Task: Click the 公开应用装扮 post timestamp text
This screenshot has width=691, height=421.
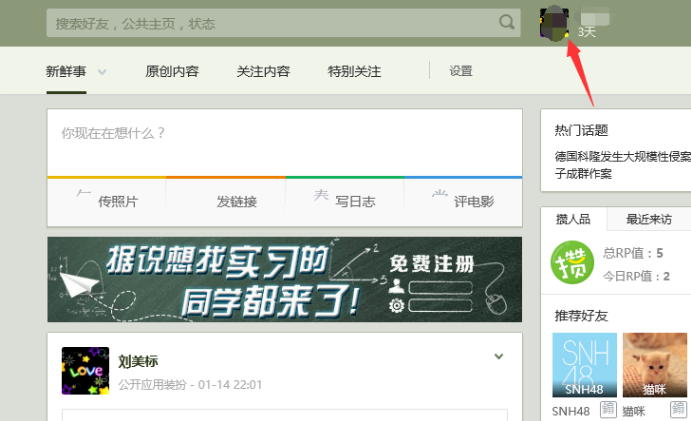Action: pyautogui.click(x=190, y=385)
